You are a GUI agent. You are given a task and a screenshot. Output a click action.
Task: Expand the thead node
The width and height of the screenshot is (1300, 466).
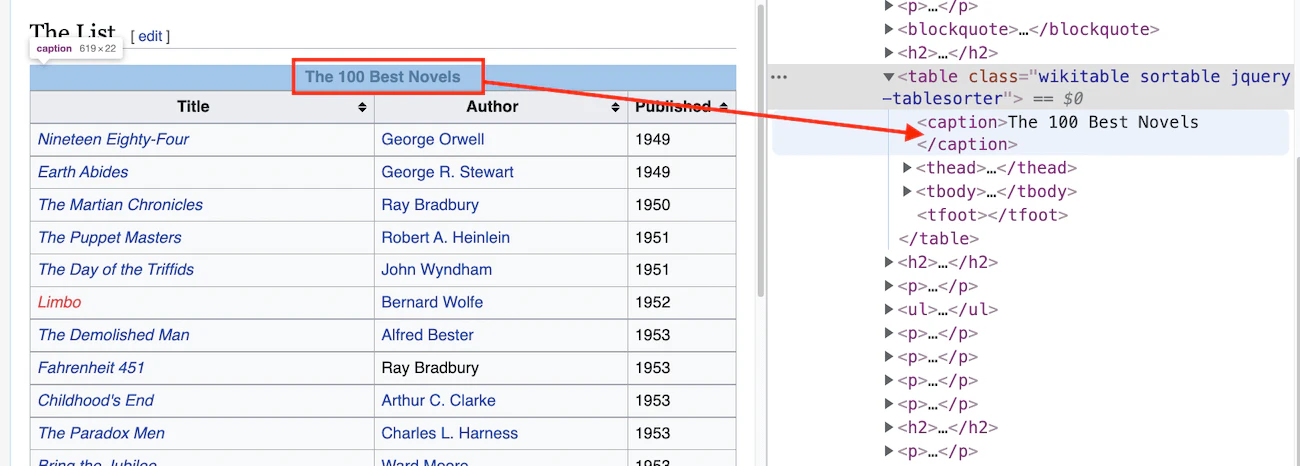click(908, 168)
